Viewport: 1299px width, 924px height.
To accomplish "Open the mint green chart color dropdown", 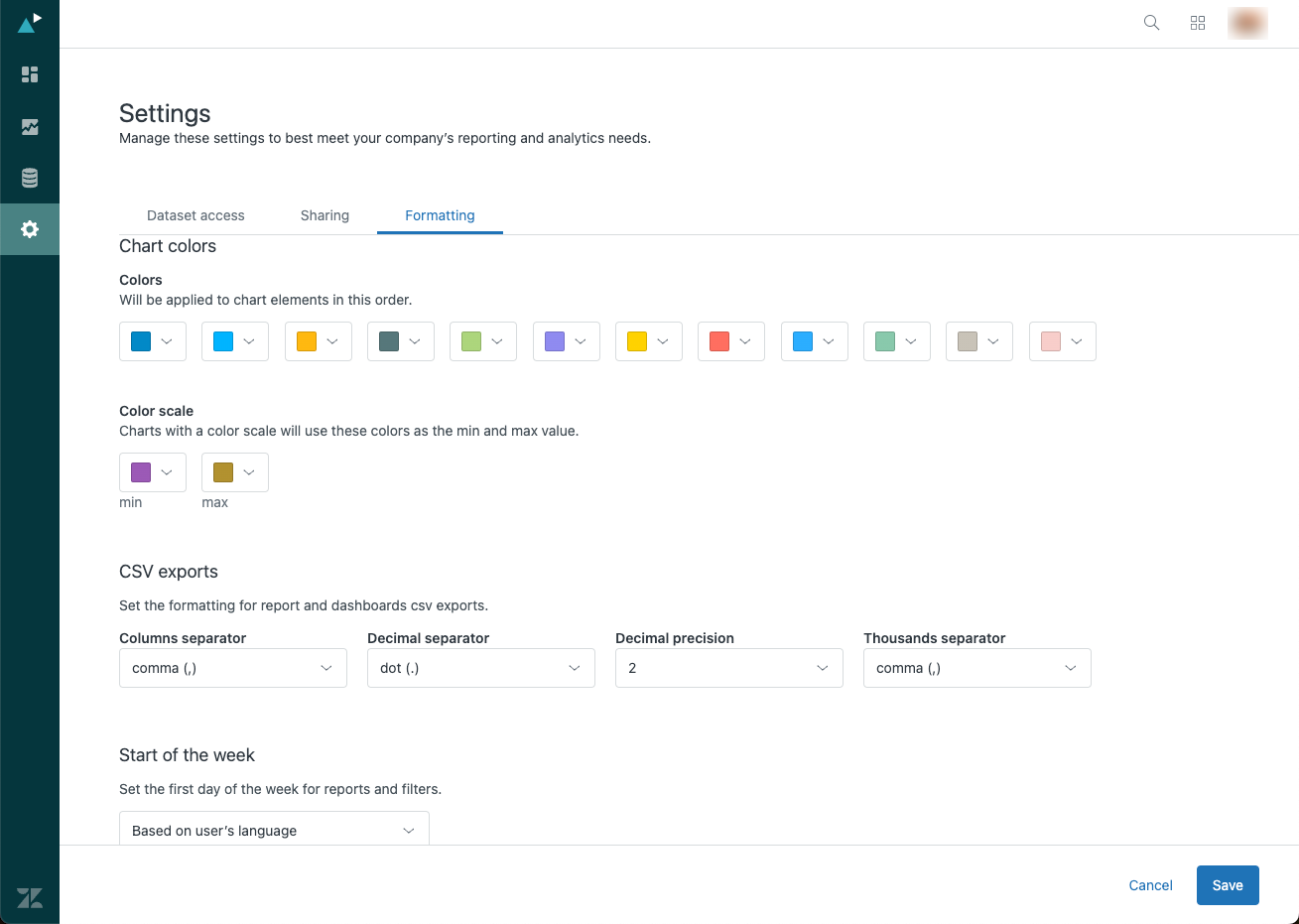I will (897, 341).
